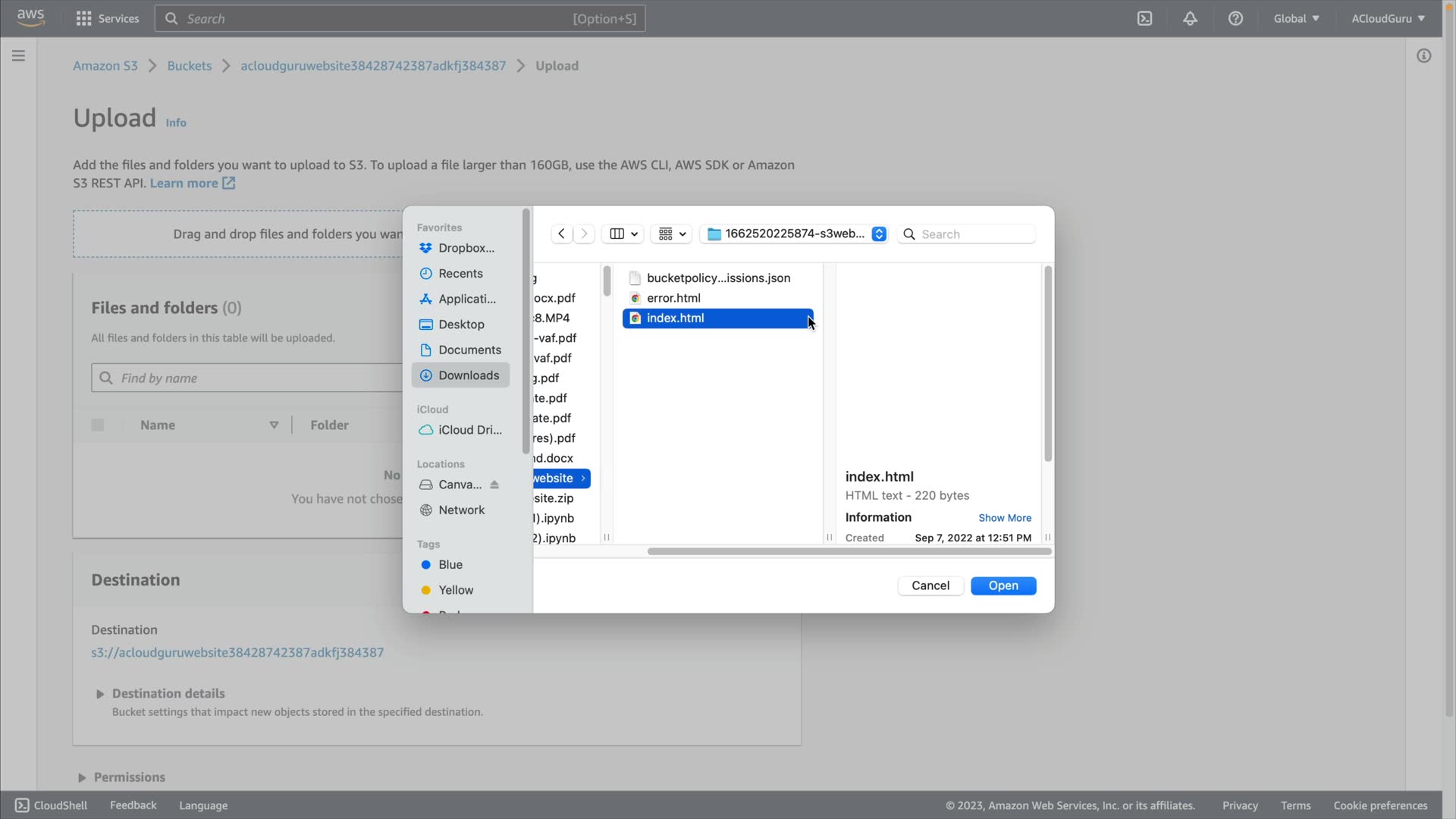
Task: Select the Blue tag
Action: tap(450, 564)
